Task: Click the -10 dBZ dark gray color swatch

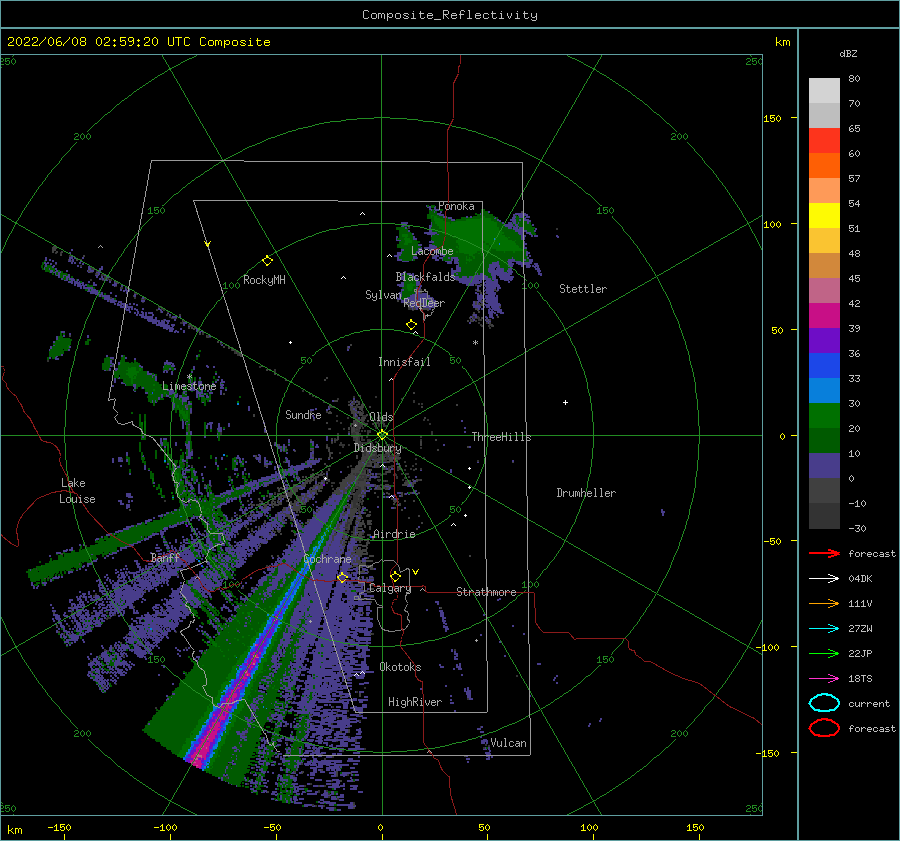Action: coord(824,516)
